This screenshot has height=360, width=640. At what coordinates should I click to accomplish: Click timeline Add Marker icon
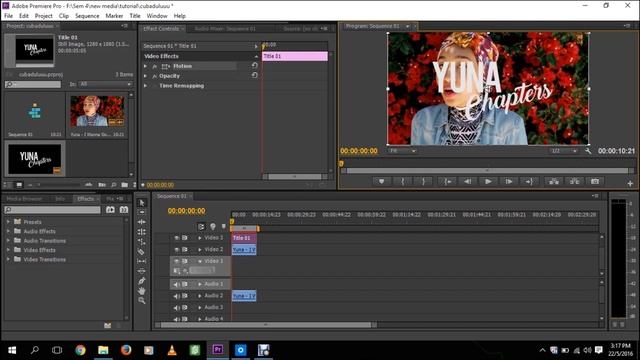pos(224,227)
